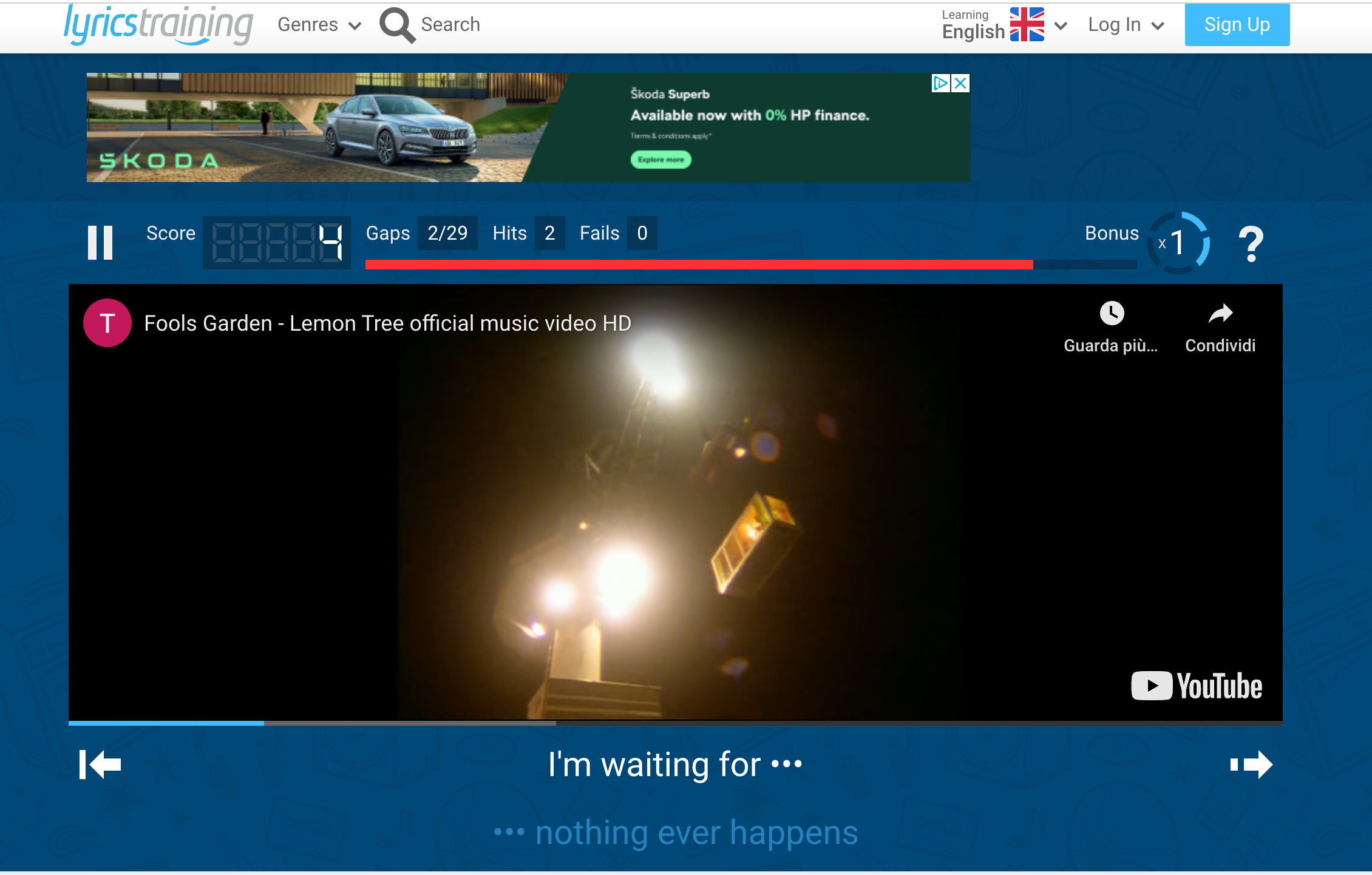
Task: Open help with the question mark icon
Action: tap(1251, 244)
